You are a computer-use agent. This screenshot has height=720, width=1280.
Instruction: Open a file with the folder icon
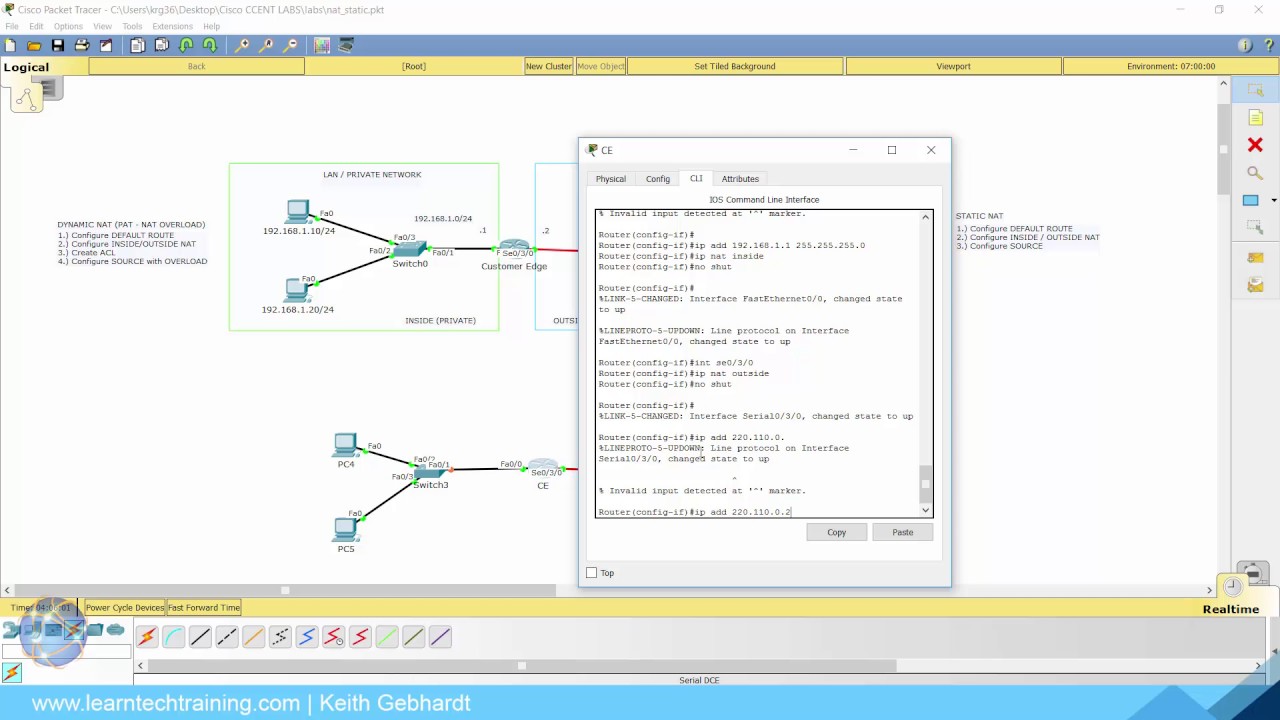[x=34, y=45]
